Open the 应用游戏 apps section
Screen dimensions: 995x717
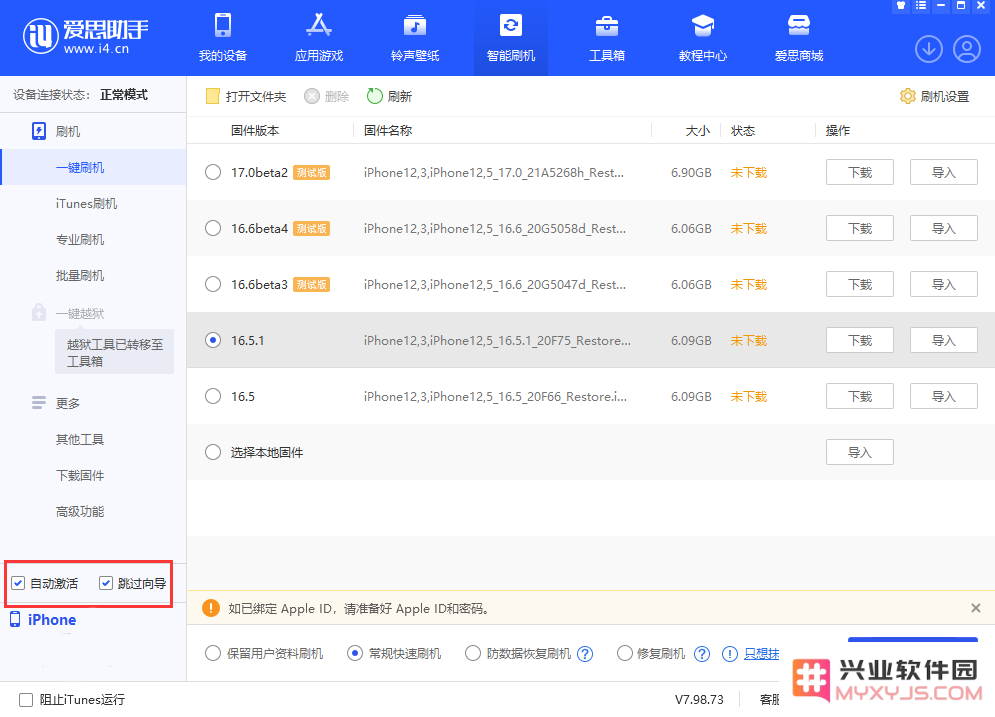319,38
